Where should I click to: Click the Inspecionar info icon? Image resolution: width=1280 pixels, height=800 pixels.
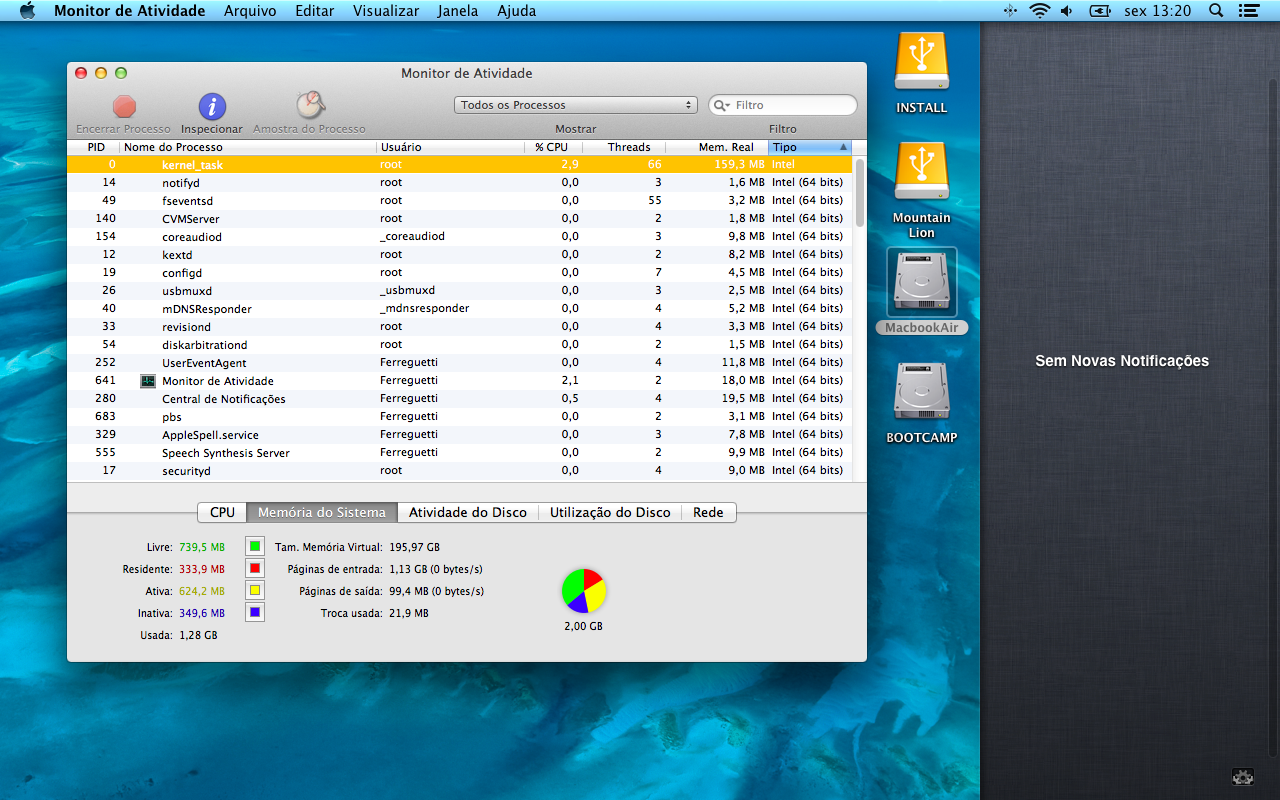(x=212, y=106)
